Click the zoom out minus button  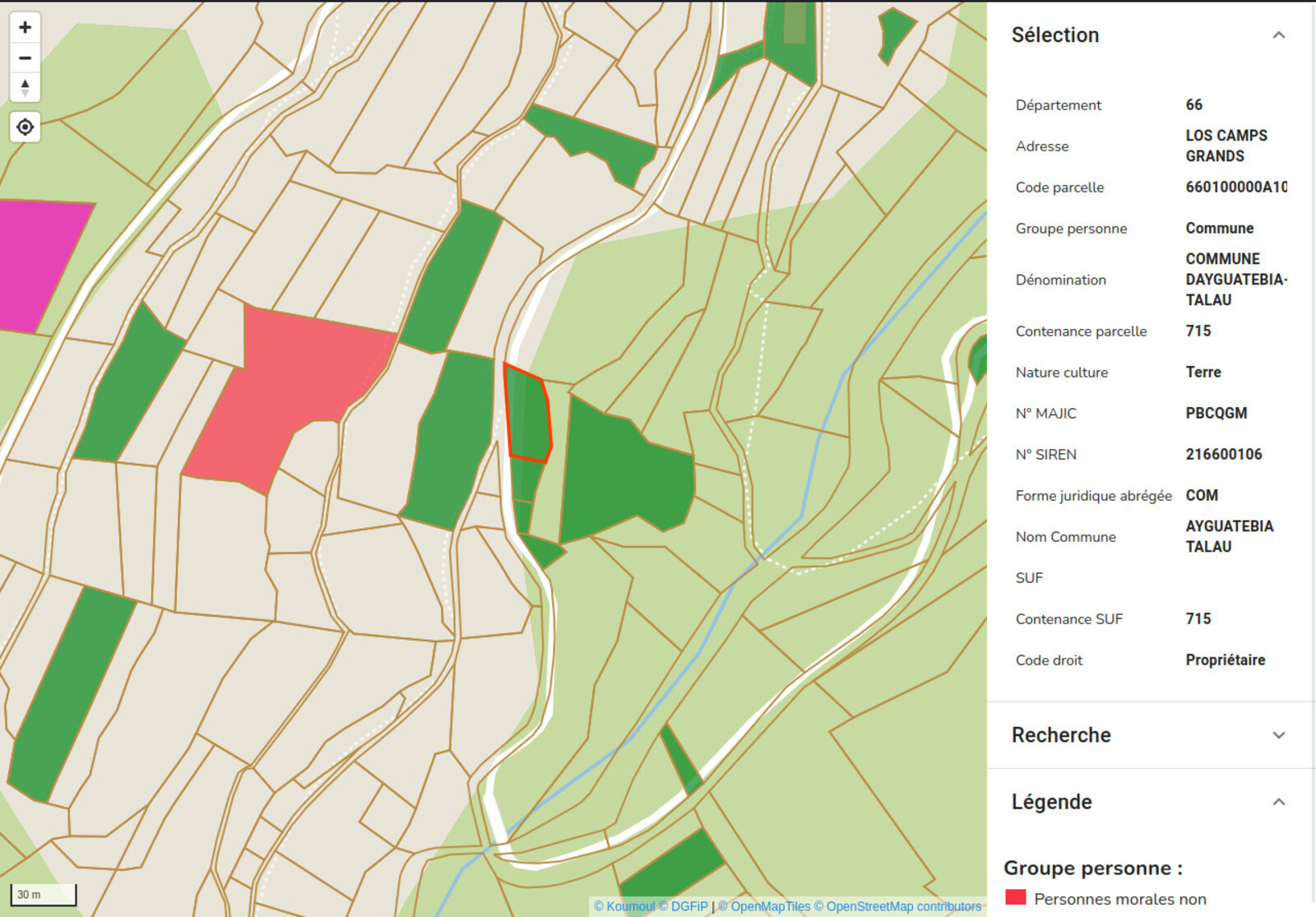25,58
